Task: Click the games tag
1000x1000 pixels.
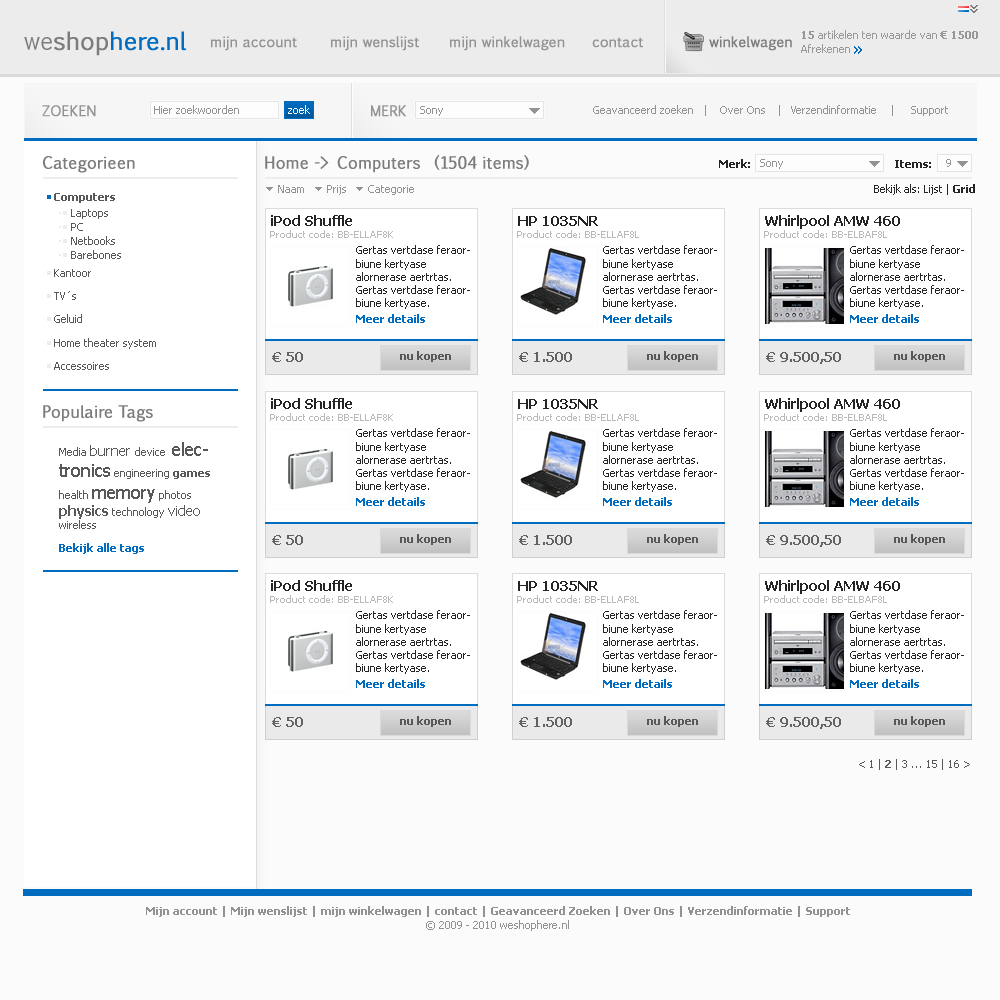Action: [191, 473]
